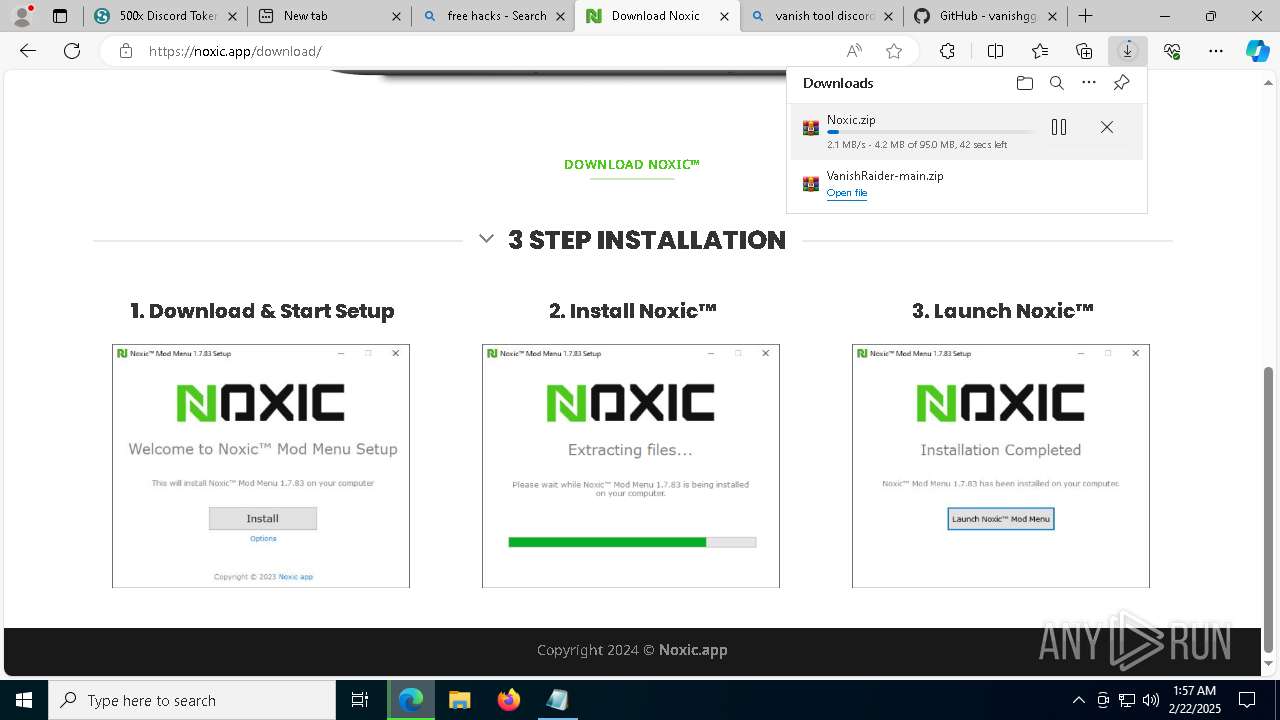The image size is (1280, 720).
Task: Open more options in Downloads panel
Action: click(1089, 83)
